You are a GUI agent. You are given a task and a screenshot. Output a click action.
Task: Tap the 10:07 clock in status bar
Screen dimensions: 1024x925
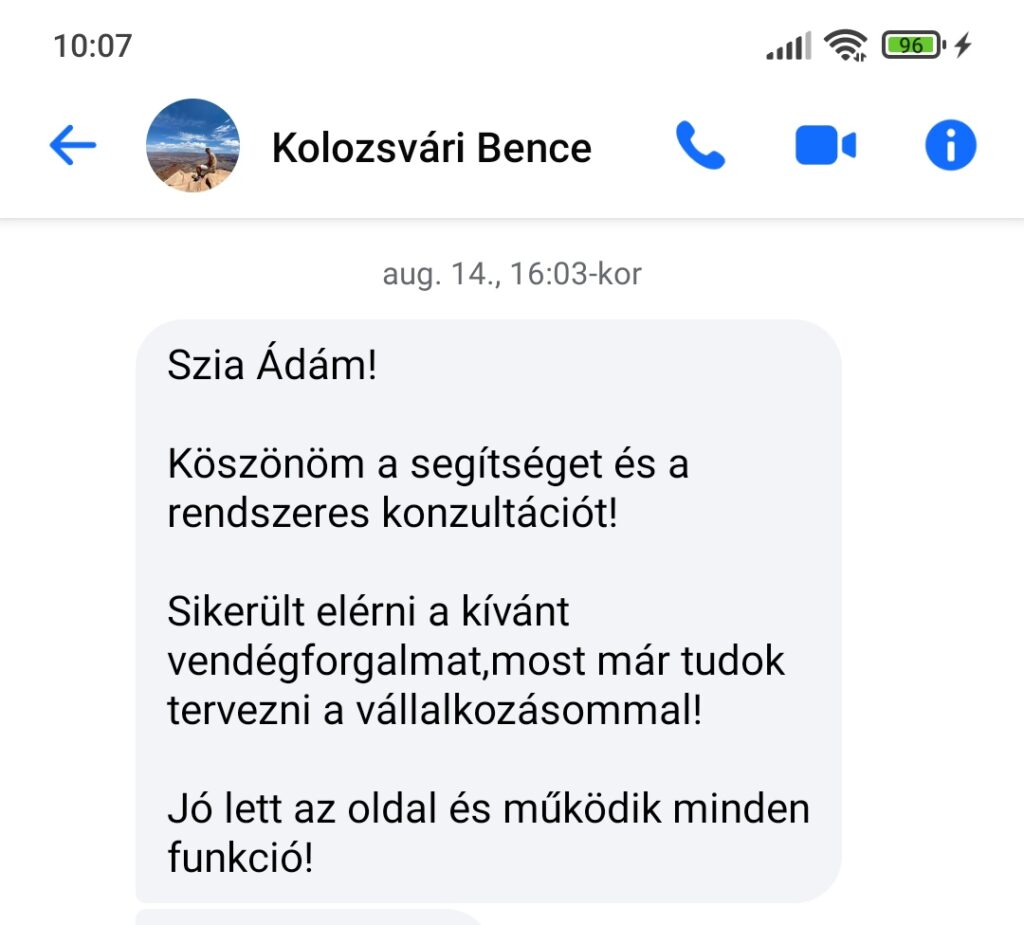(x=92, y=46)
